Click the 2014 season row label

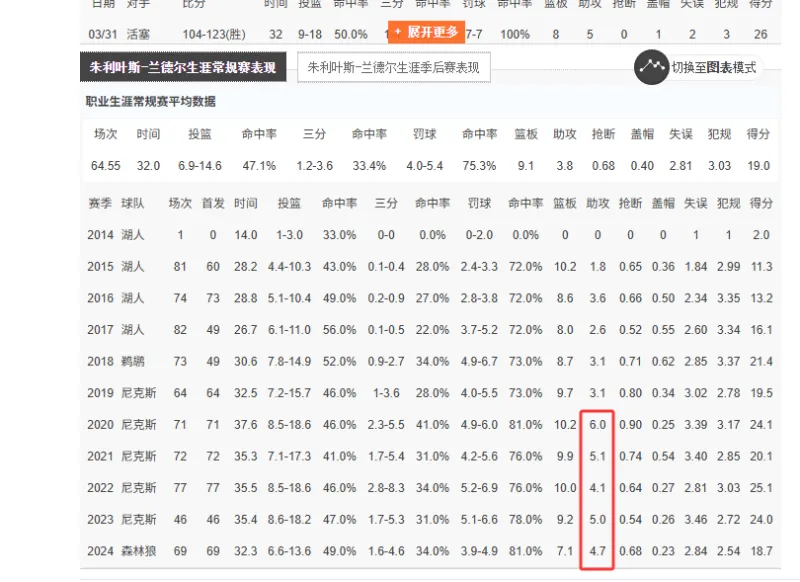click(x=101, y=235)
